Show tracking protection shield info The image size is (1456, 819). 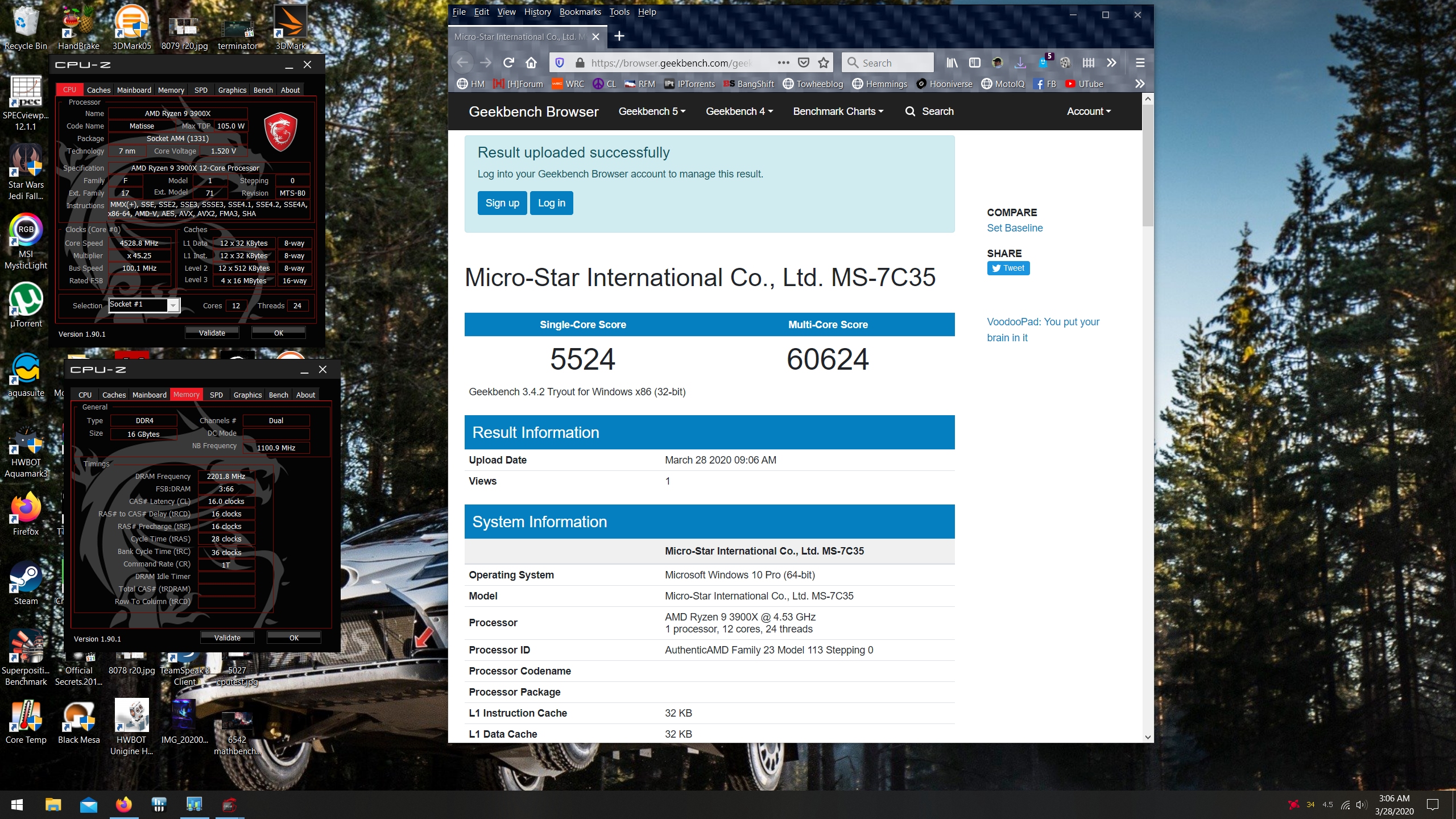click(559, 63)
